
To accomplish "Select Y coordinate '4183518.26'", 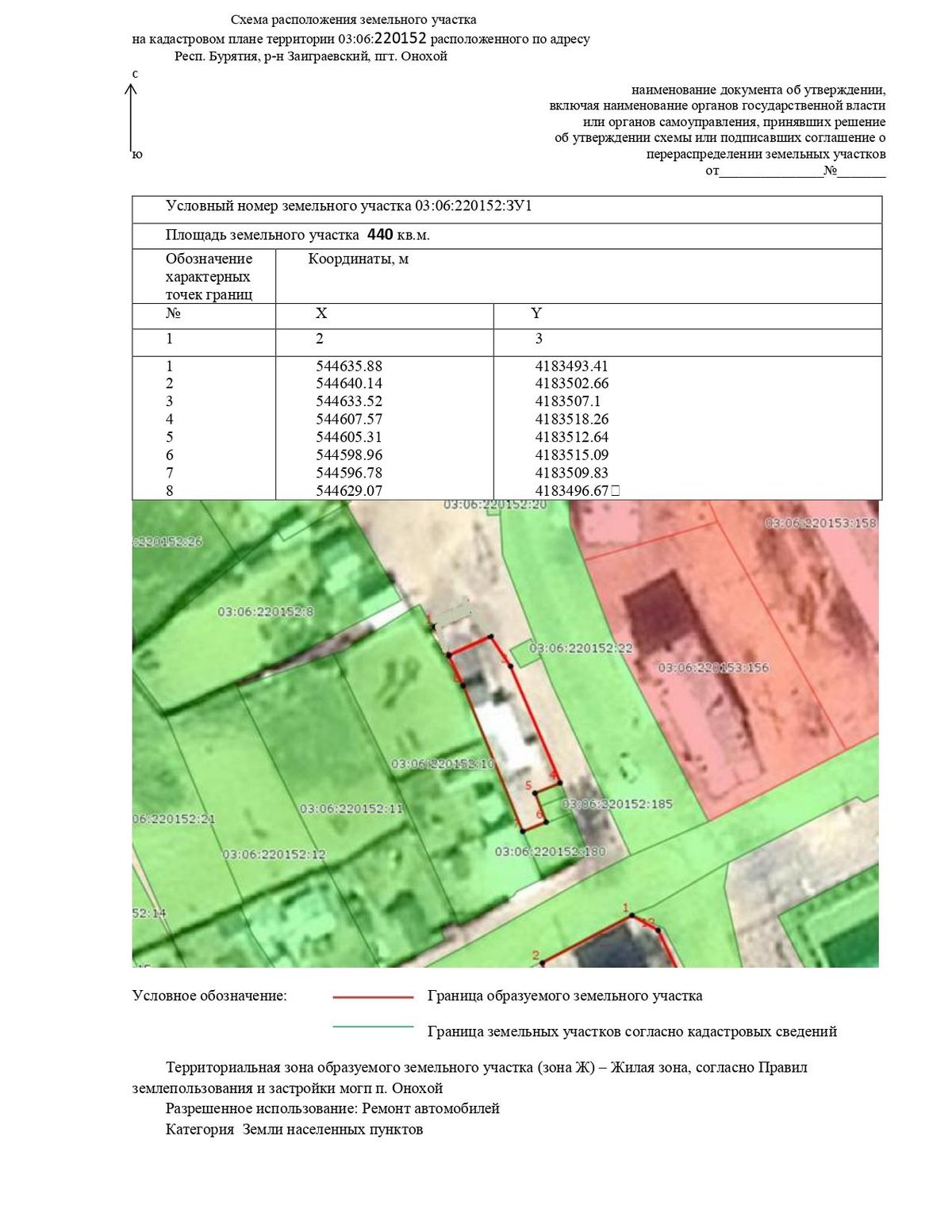I will click(572, 419).
